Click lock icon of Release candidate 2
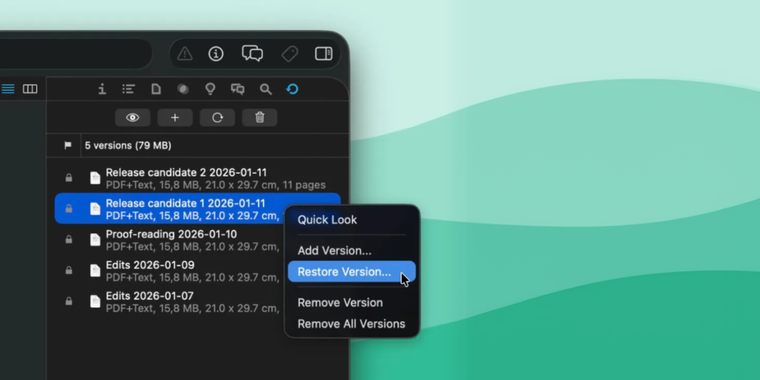This screenshot has width=760, height=380. (69, 178)
